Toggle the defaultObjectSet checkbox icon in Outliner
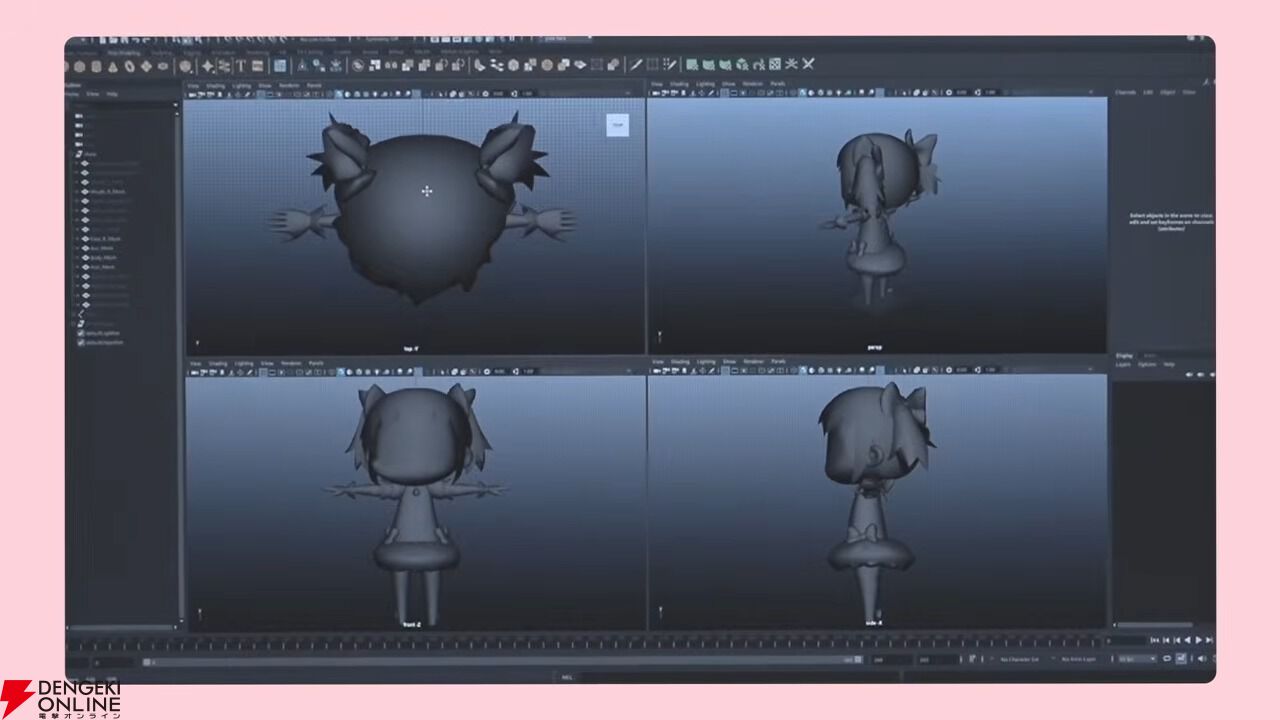 [x=81, y=342]
